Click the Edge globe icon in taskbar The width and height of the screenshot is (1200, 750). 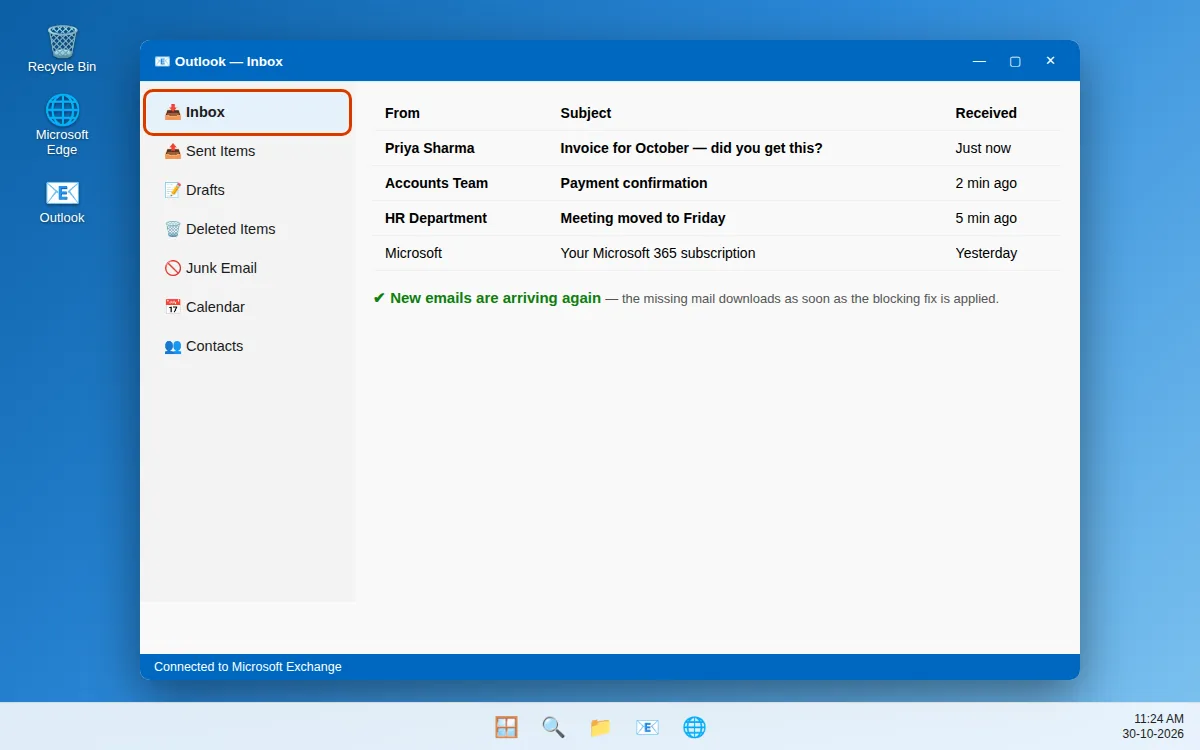coord(694,727)
